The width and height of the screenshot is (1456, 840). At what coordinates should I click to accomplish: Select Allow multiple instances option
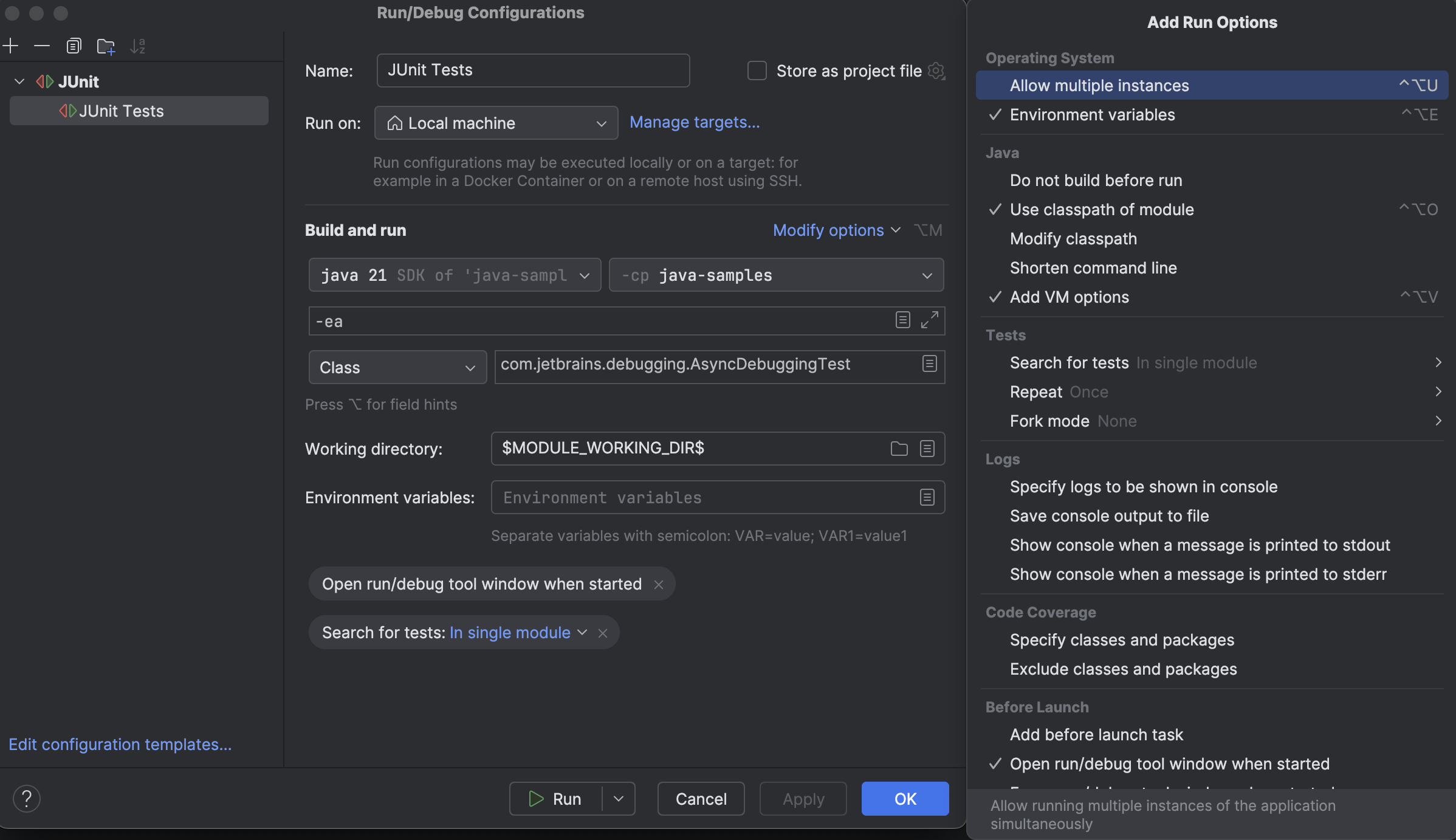[x=1098, y=85]
